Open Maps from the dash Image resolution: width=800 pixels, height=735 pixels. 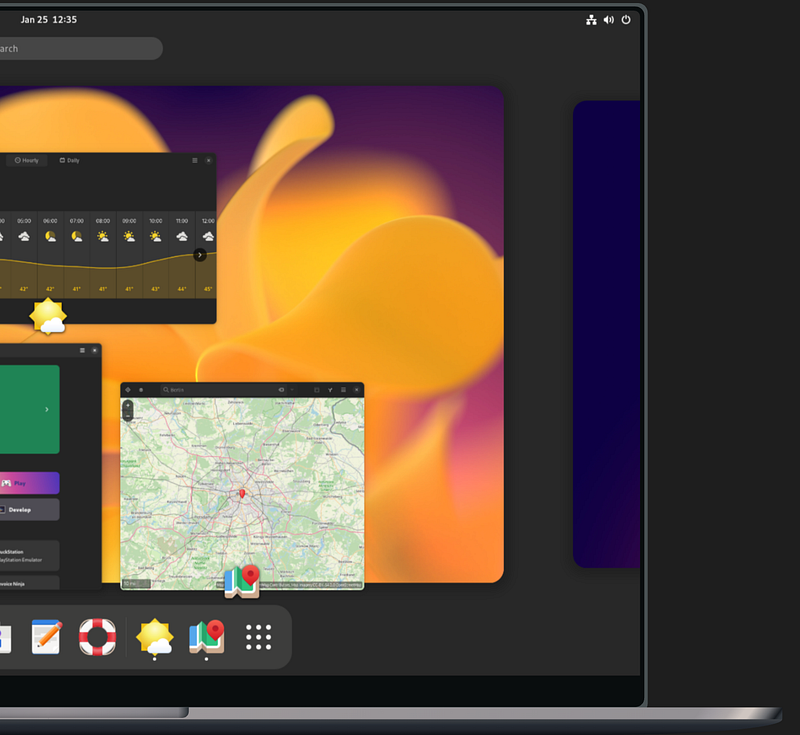point(207,637)
